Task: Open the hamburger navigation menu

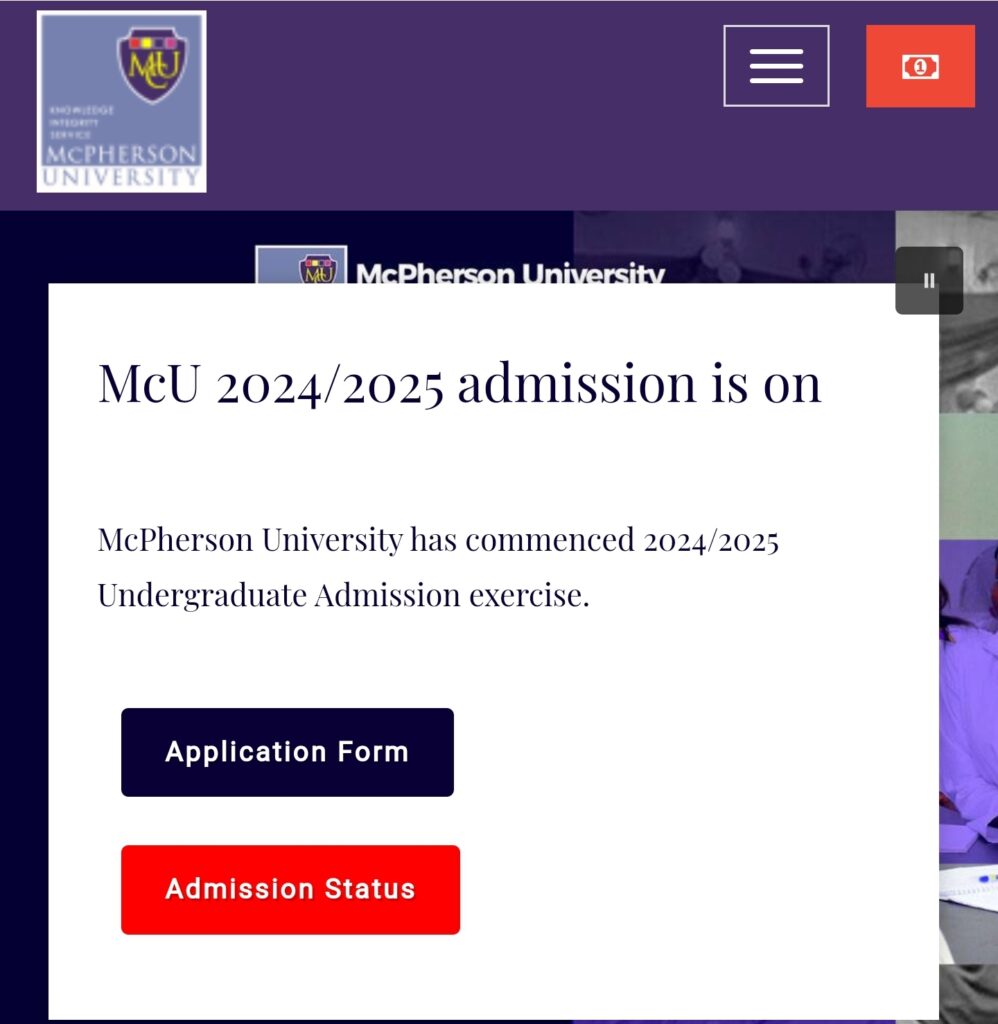Action: click(x=776, y=66)
